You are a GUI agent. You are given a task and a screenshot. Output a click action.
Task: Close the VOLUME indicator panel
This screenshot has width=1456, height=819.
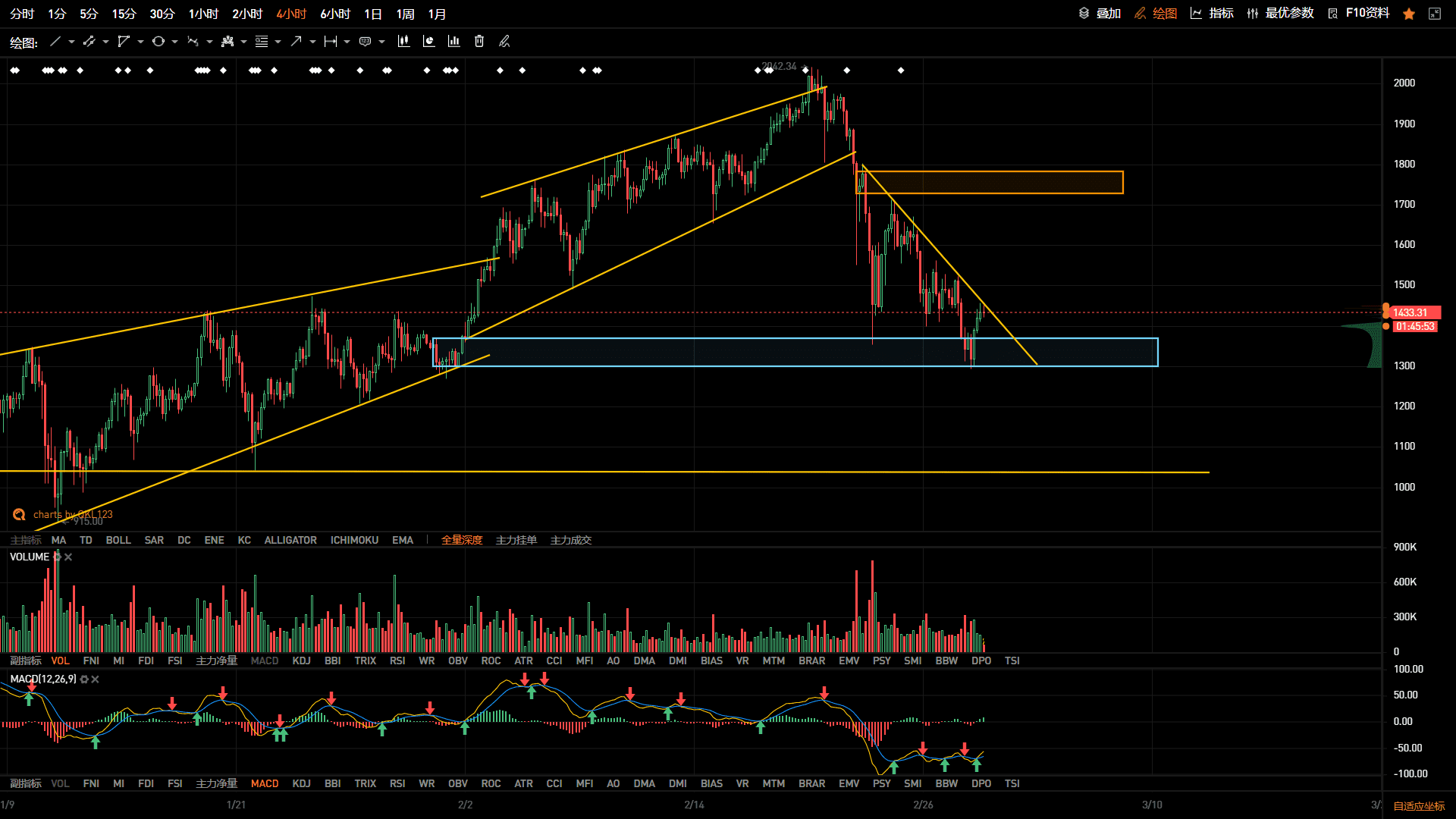68,557
